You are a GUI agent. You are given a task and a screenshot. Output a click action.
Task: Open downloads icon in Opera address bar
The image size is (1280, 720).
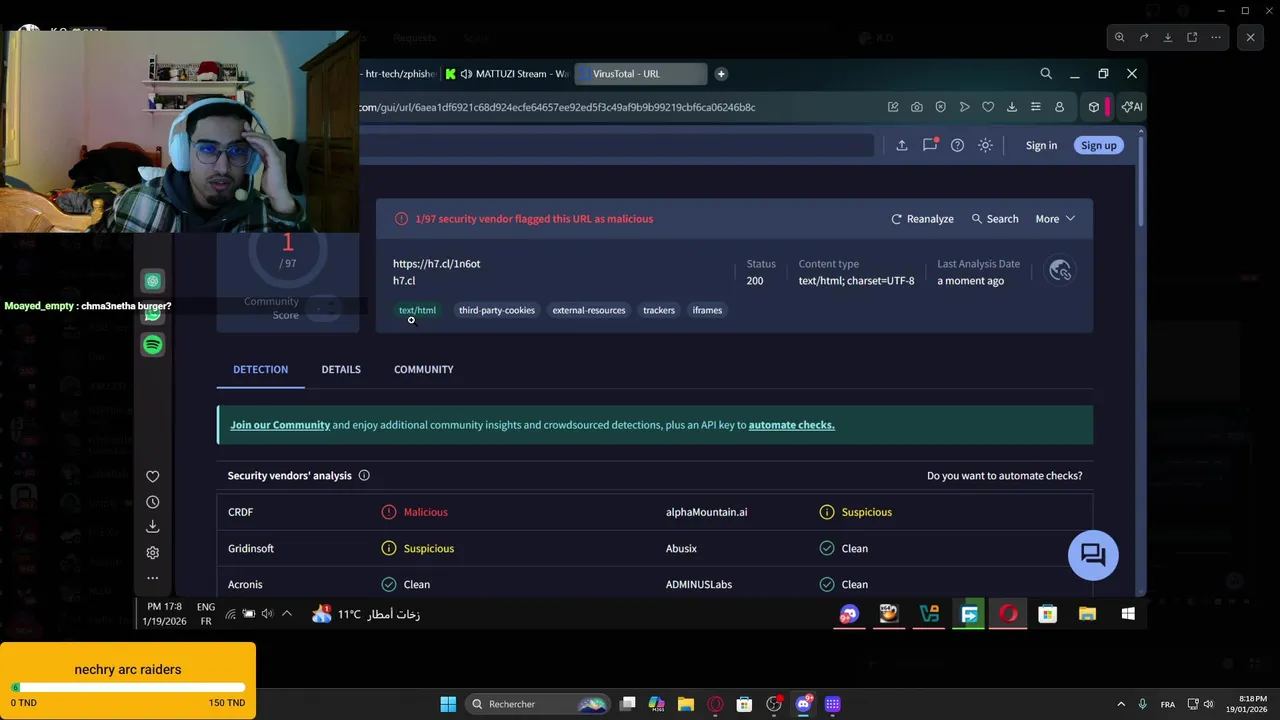(1012, 107)
